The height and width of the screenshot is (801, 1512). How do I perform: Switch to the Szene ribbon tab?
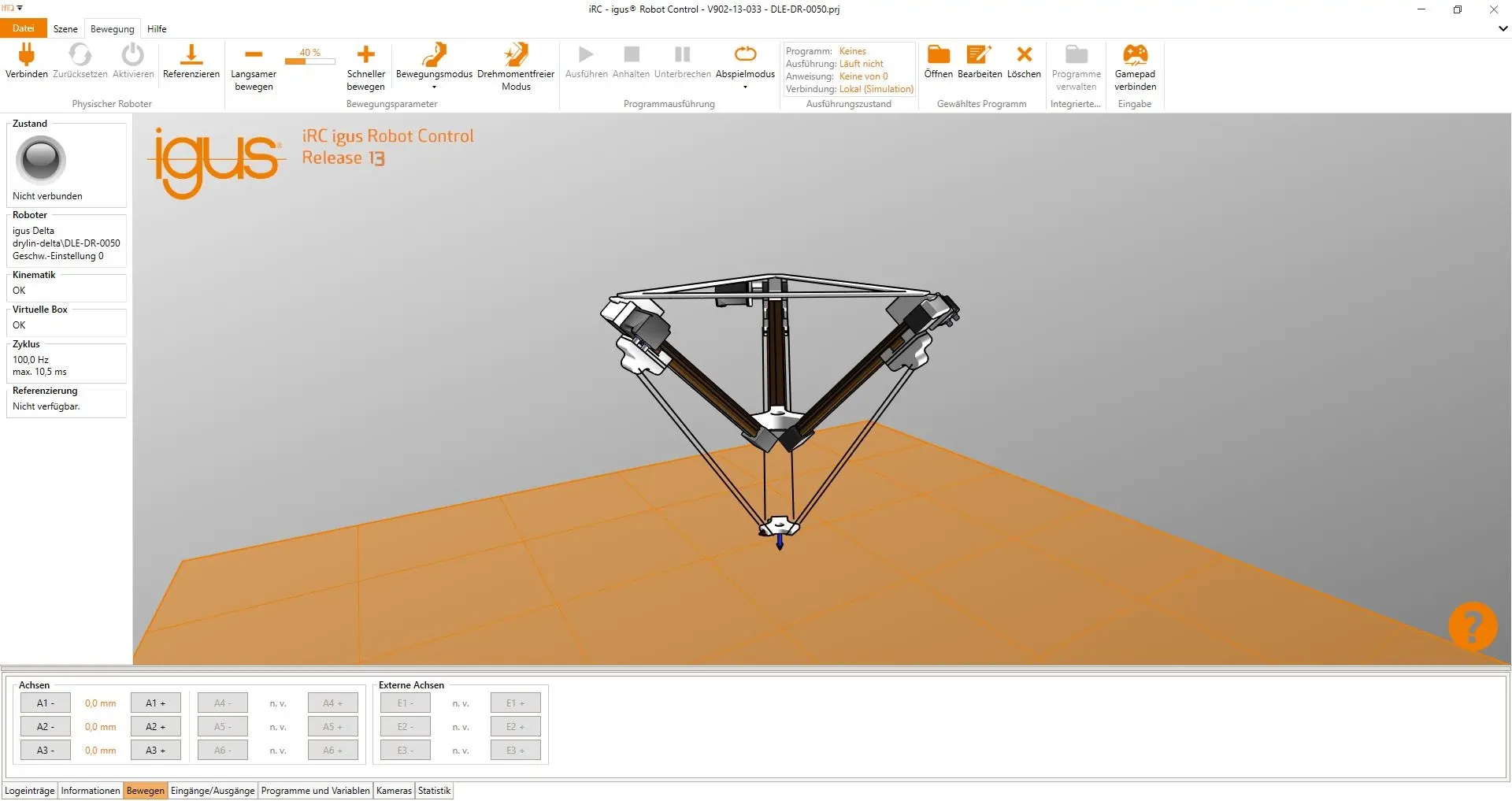65,28
